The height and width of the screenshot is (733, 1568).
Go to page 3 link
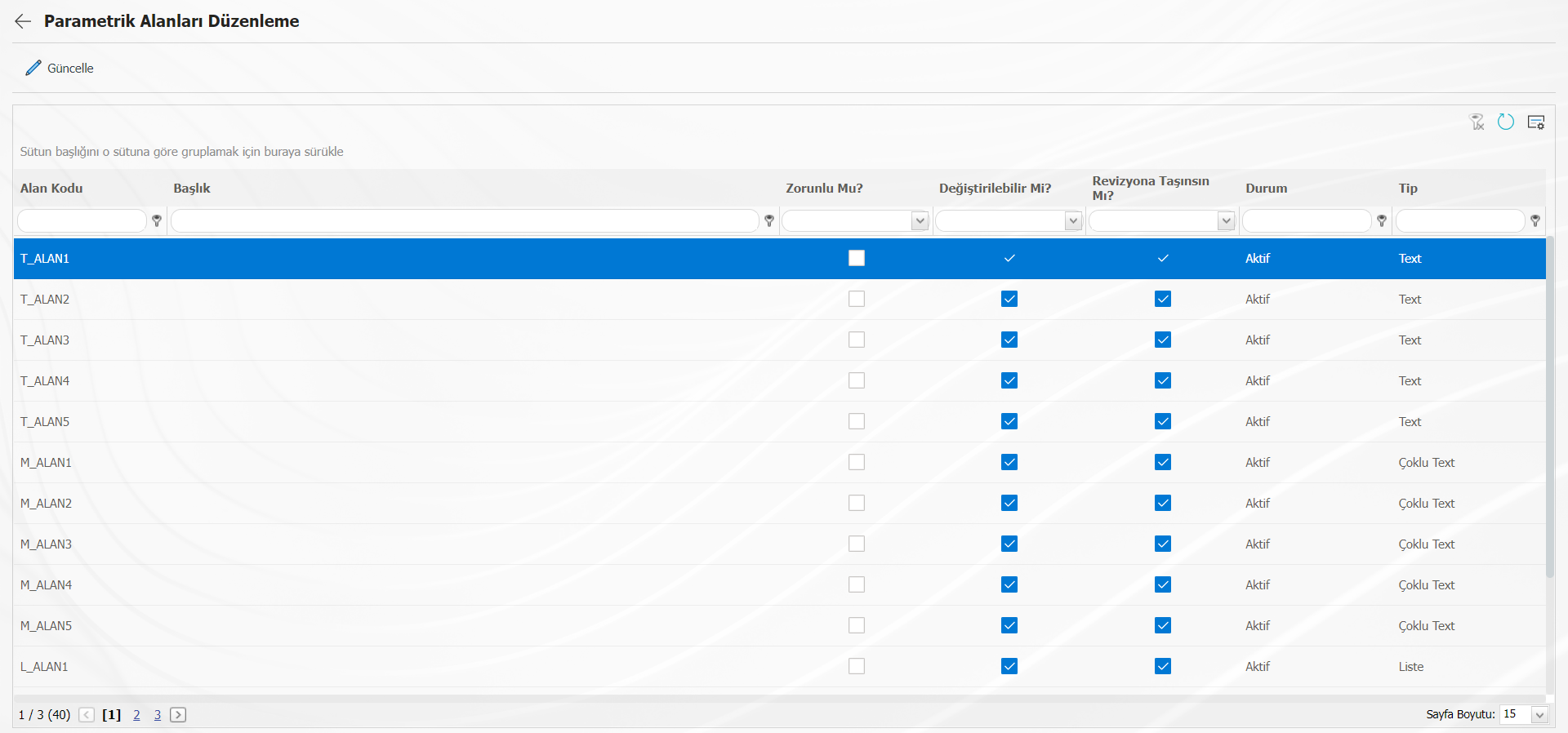158,715
